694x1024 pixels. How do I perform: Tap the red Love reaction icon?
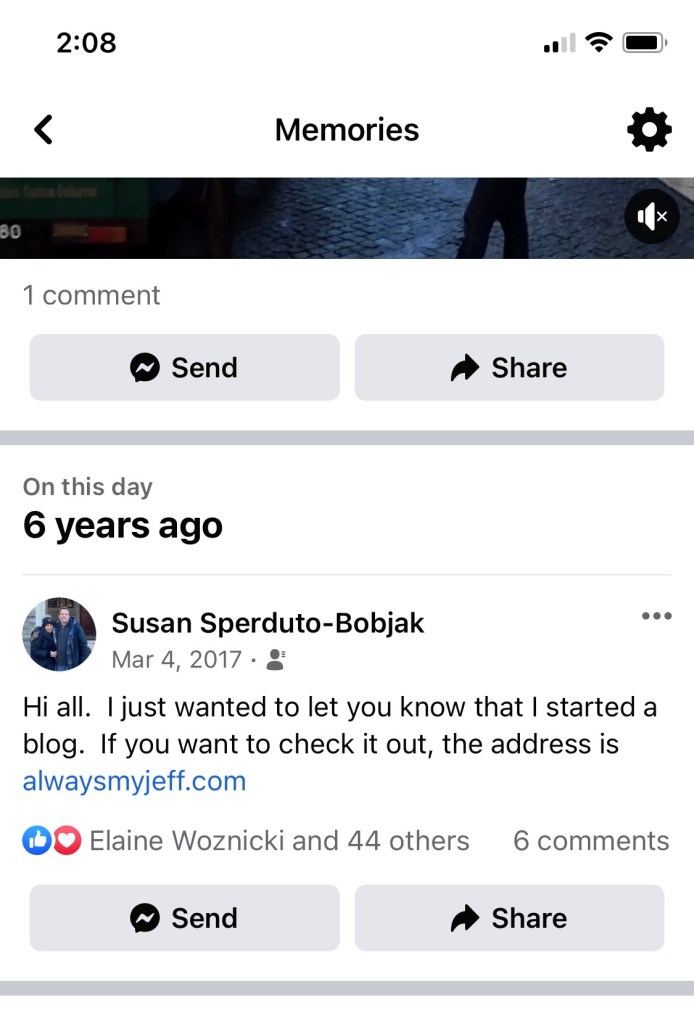[66, 841]
